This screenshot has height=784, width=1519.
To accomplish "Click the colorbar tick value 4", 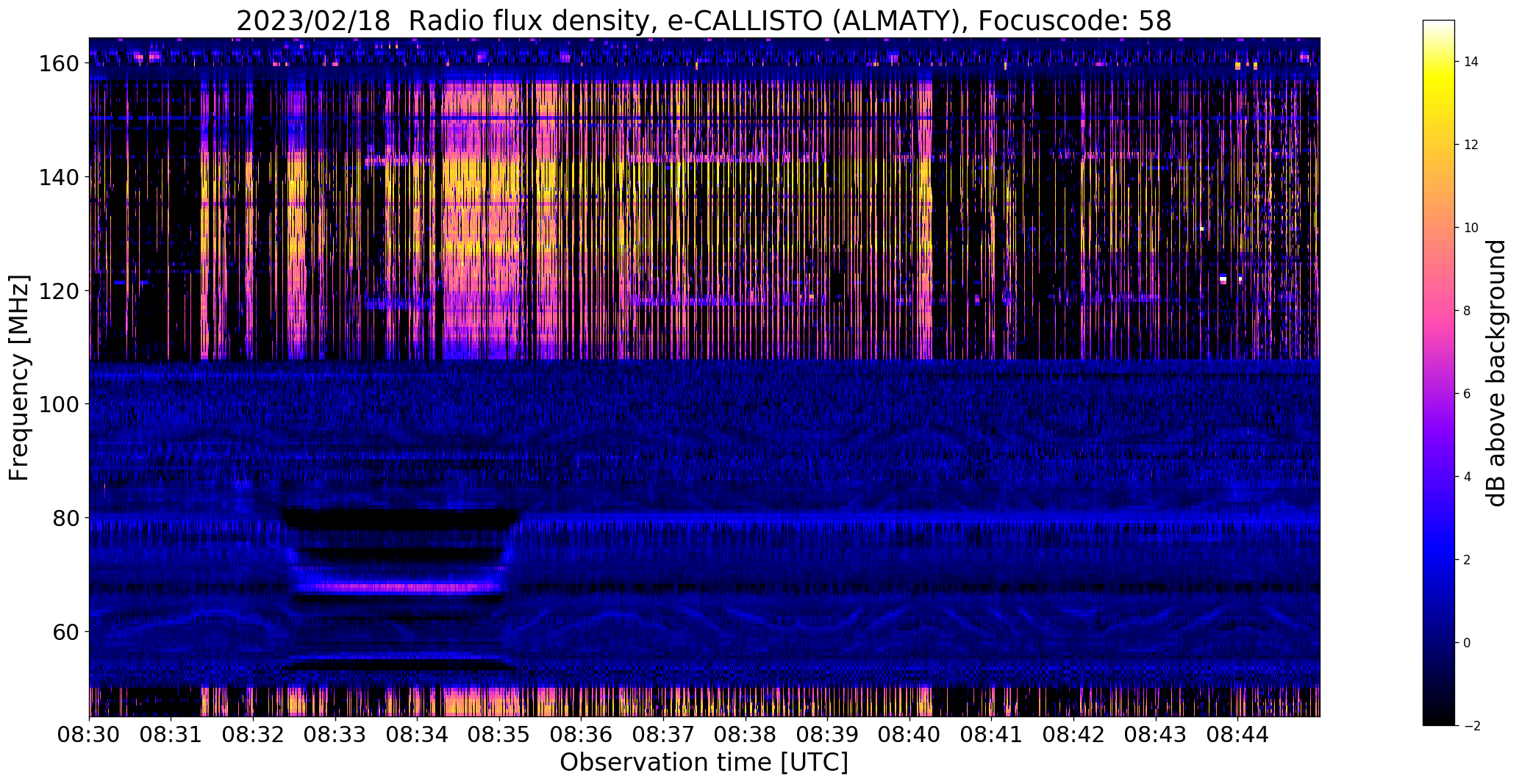I will (x=1467, y=477).
